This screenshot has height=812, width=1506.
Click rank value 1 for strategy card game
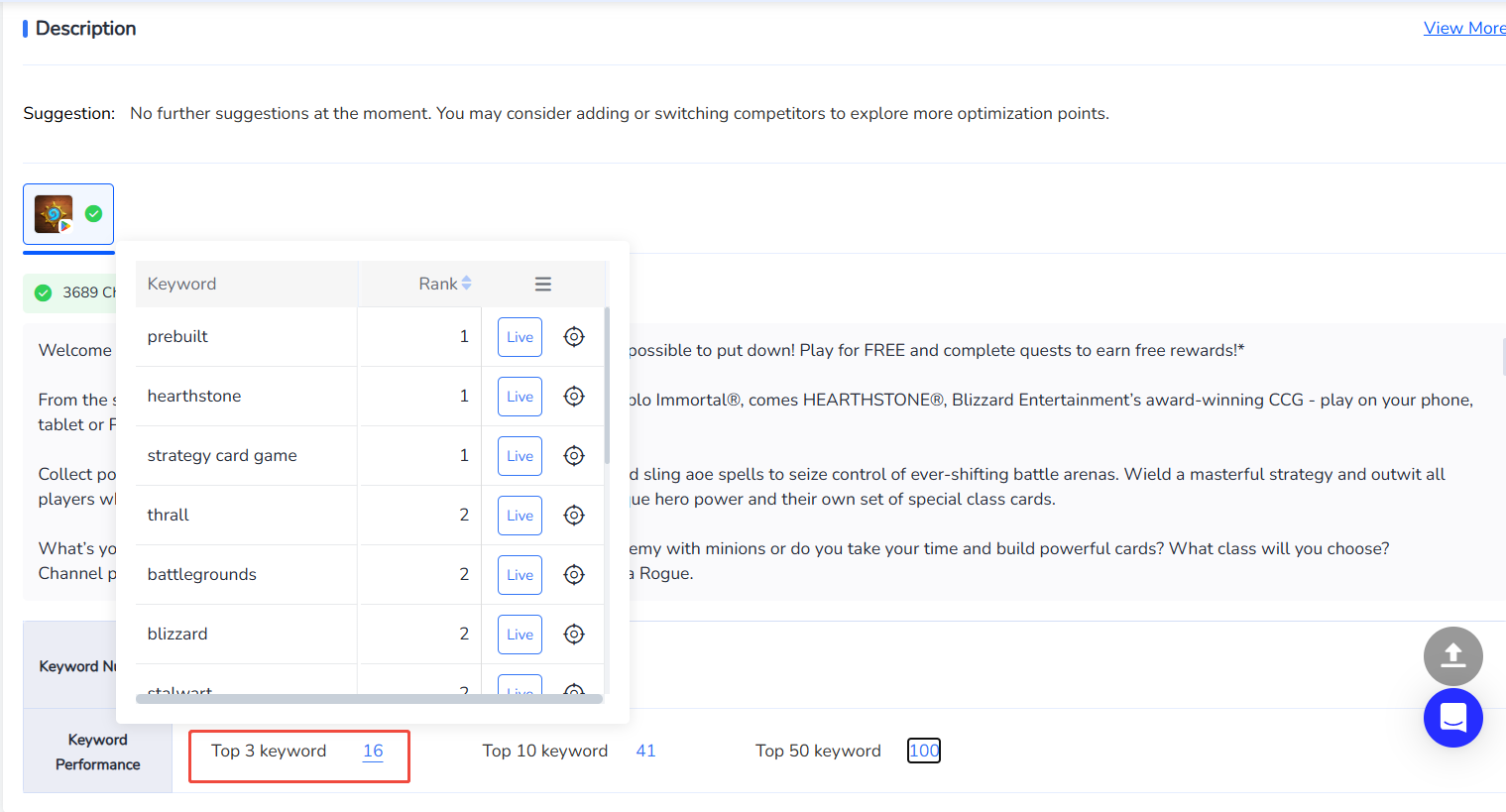[464, 456]
